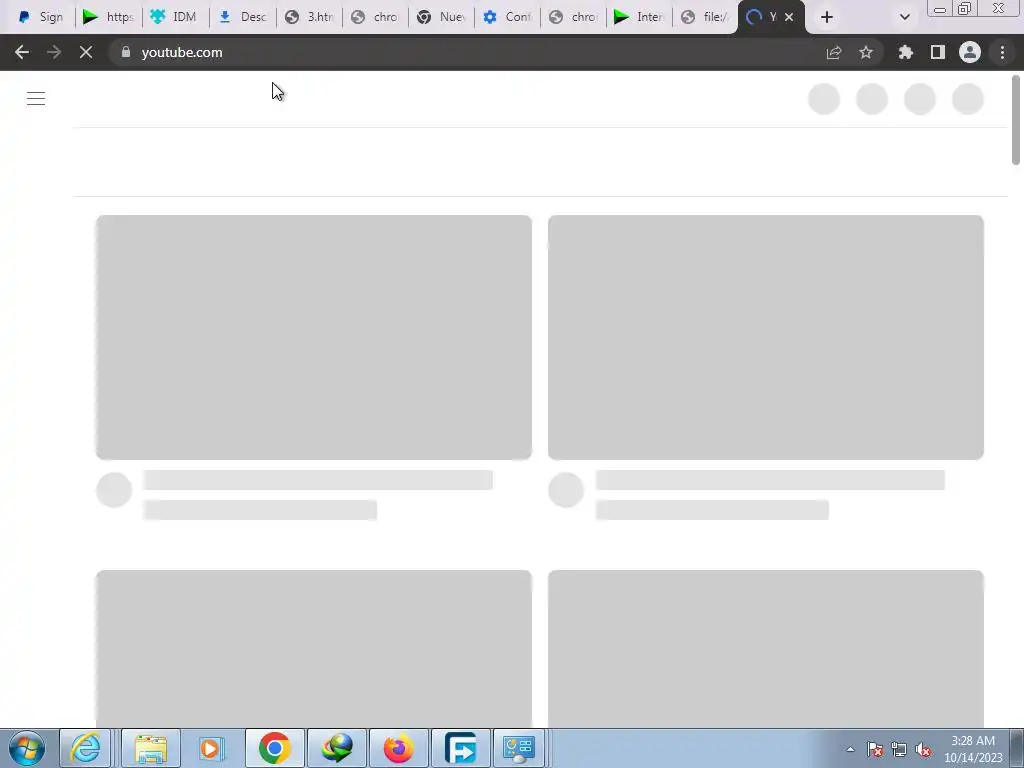Open Windows Explorer from the taskbar
The height and width of the screenshot is (768, 1024).
[150, 748]
